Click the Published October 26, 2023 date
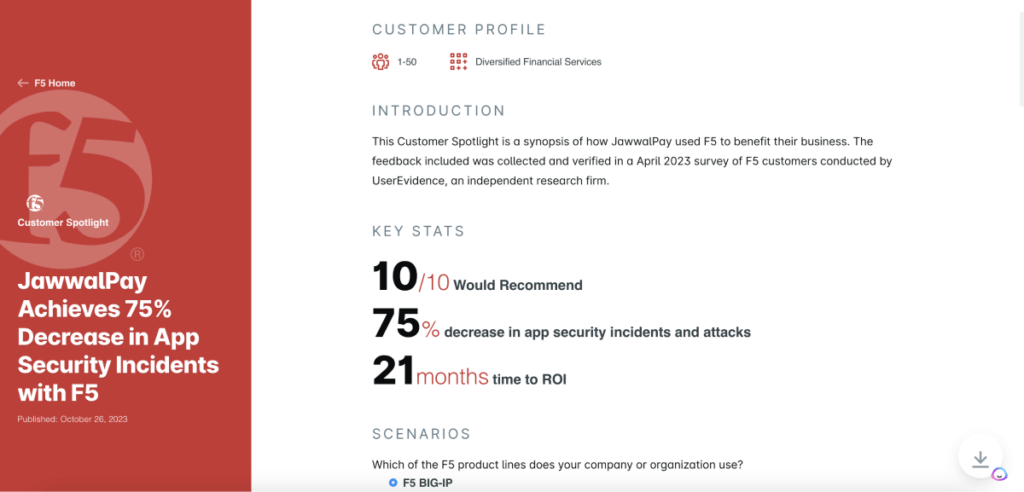Image resolution: width=1024 pixels, height=492 pixels. click(72, 419)
